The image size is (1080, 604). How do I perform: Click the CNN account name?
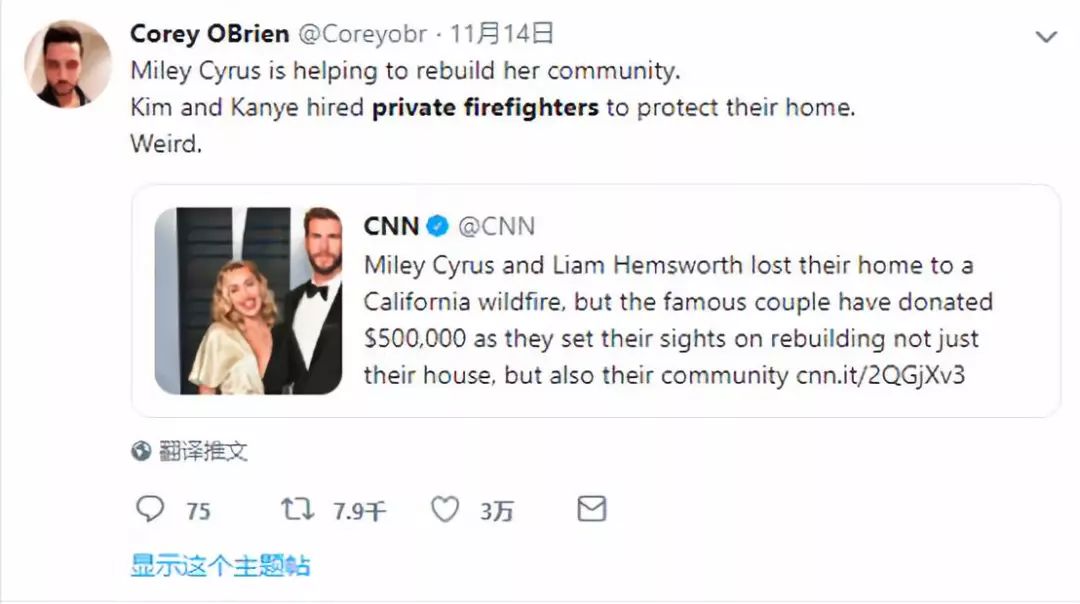pyautogui.click(x=391, y=226)
